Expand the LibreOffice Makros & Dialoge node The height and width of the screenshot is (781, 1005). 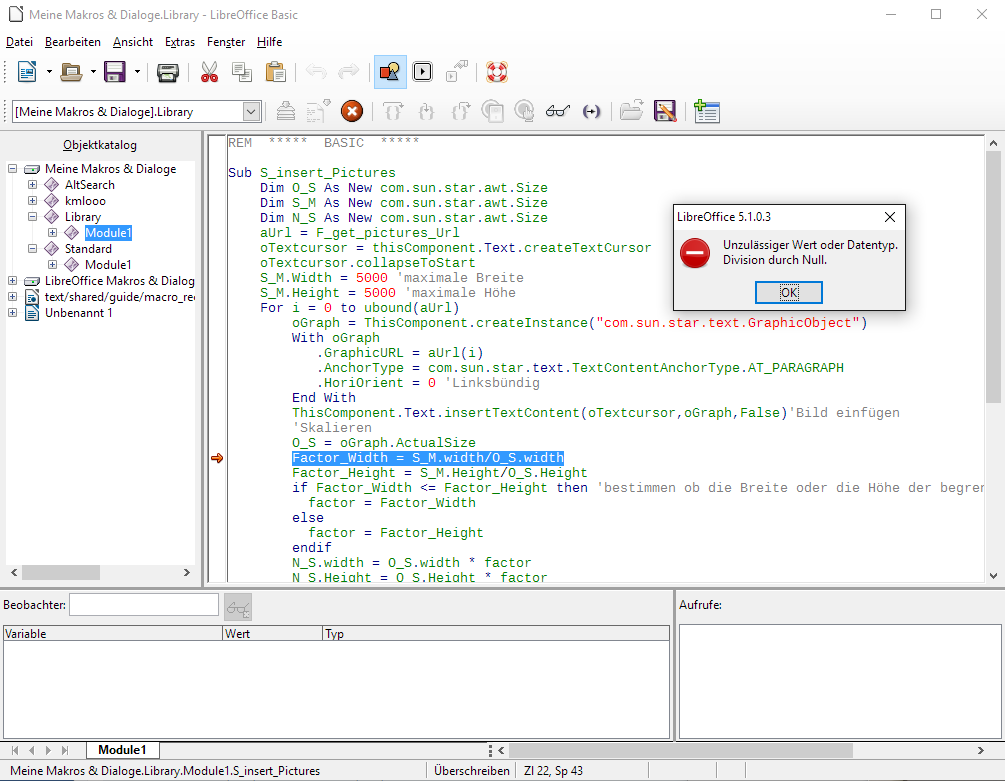tap(12, 281)
